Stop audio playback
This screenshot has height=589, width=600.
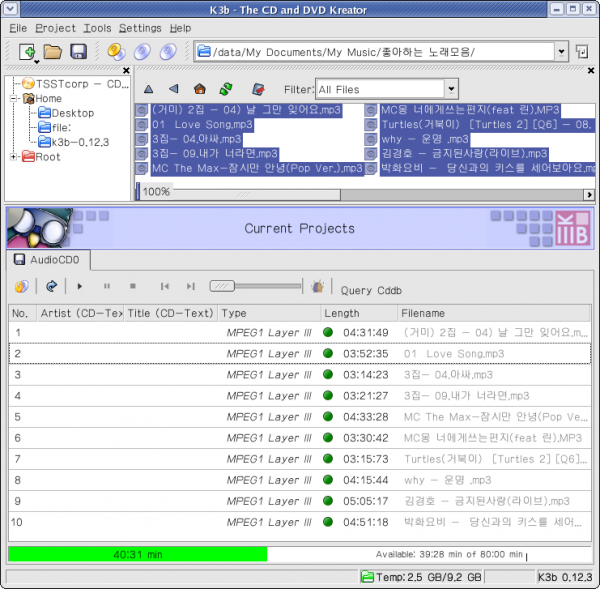click(x=133, y=286)
